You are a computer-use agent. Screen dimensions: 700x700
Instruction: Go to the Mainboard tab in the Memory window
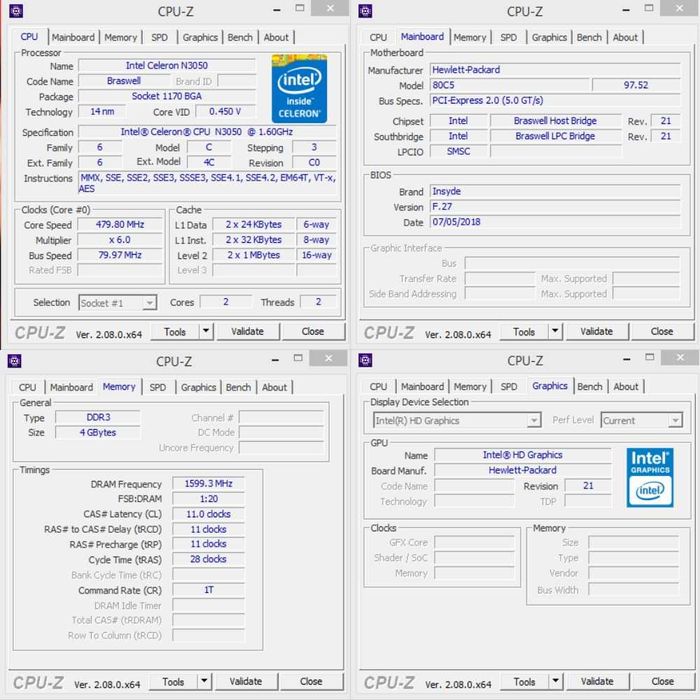[x=71, y=388]
